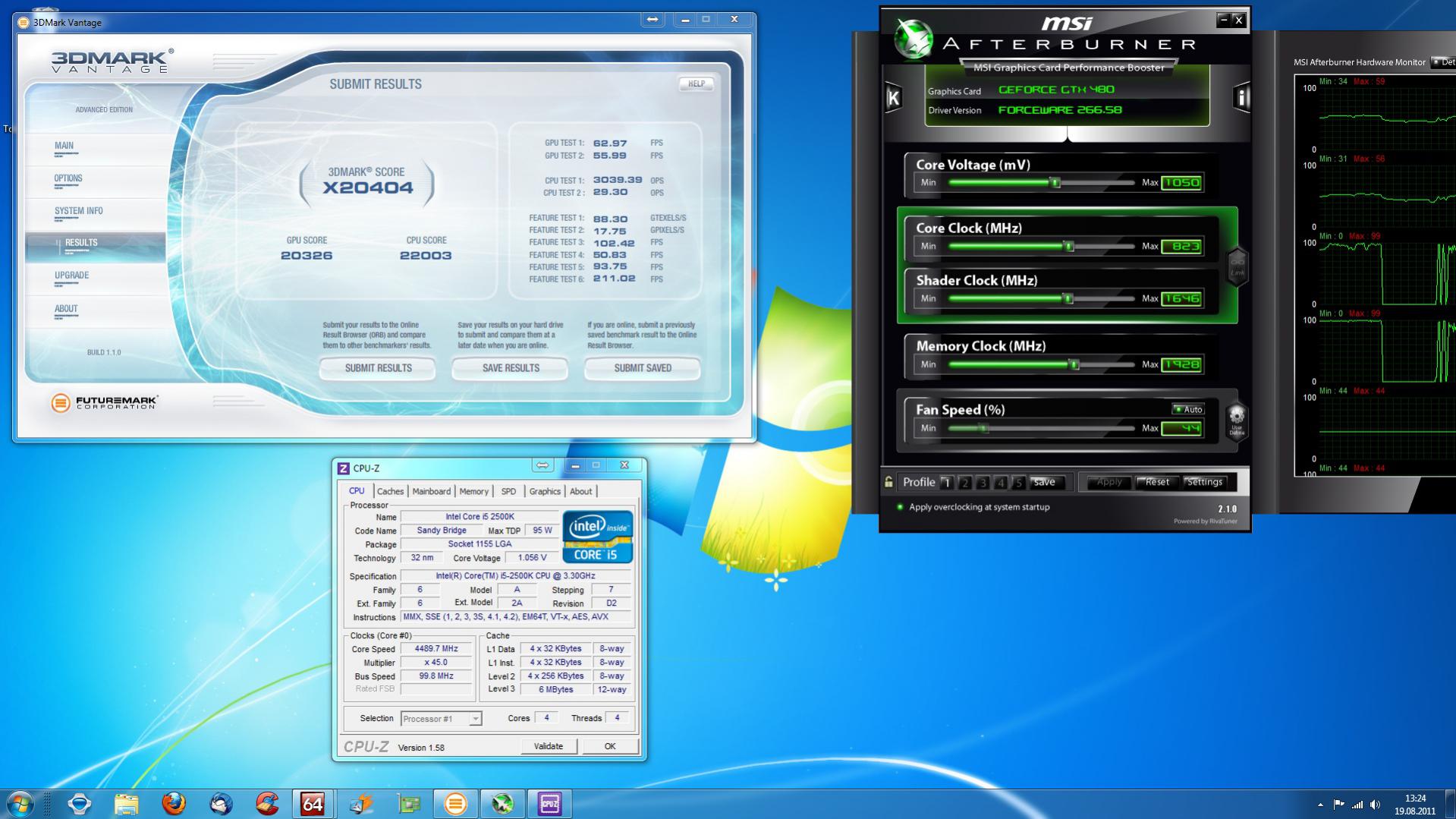Toggle Apply overclocking at system startup
Viewport: 1456px width, 819px height.
pyautogui.click(x=900, y=507)
